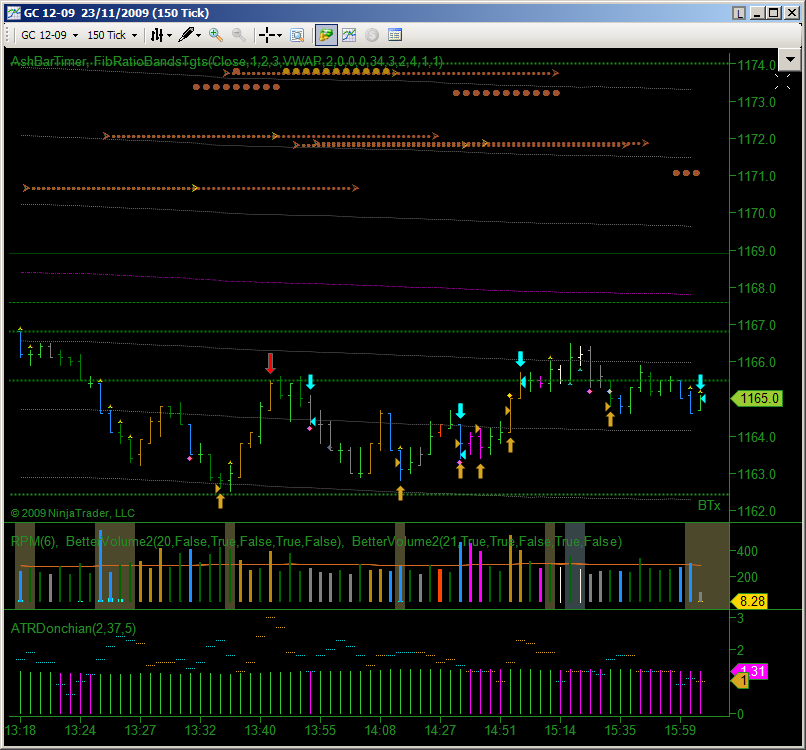This screenshot has width=806, height=750.
Task: Click the 1171.0 price axis label
Action: (x=756, y=176)
